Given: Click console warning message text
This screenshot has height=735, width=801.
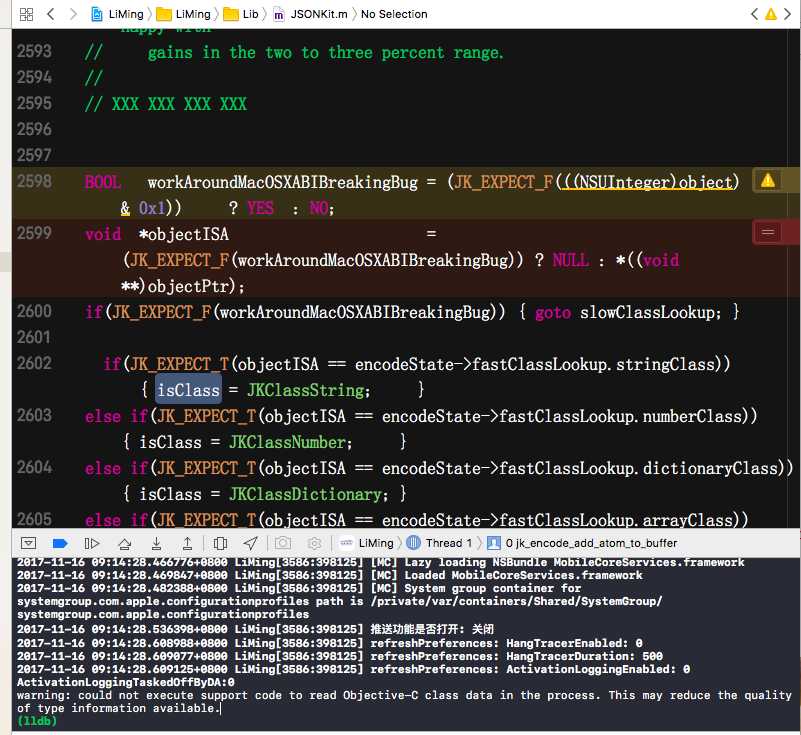Looking at the screenshot, I should [404, 702].
